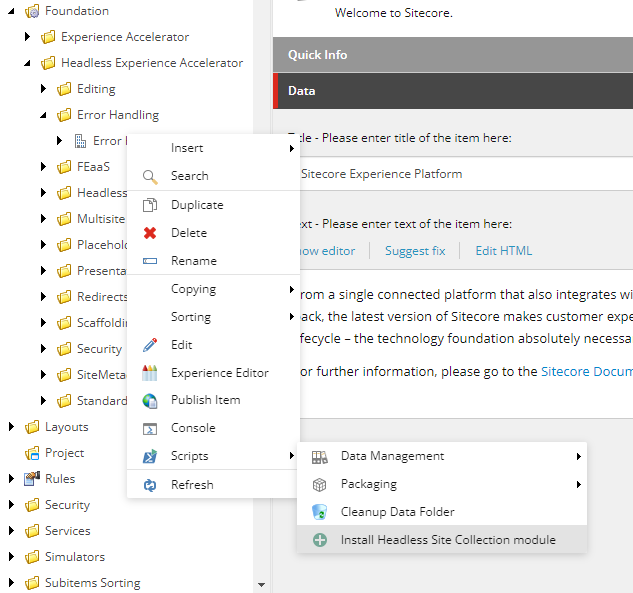Choose Duplicate from the context menu
Image resolution: width=633 pixels, height=593 pixels.
click(213, 205)
